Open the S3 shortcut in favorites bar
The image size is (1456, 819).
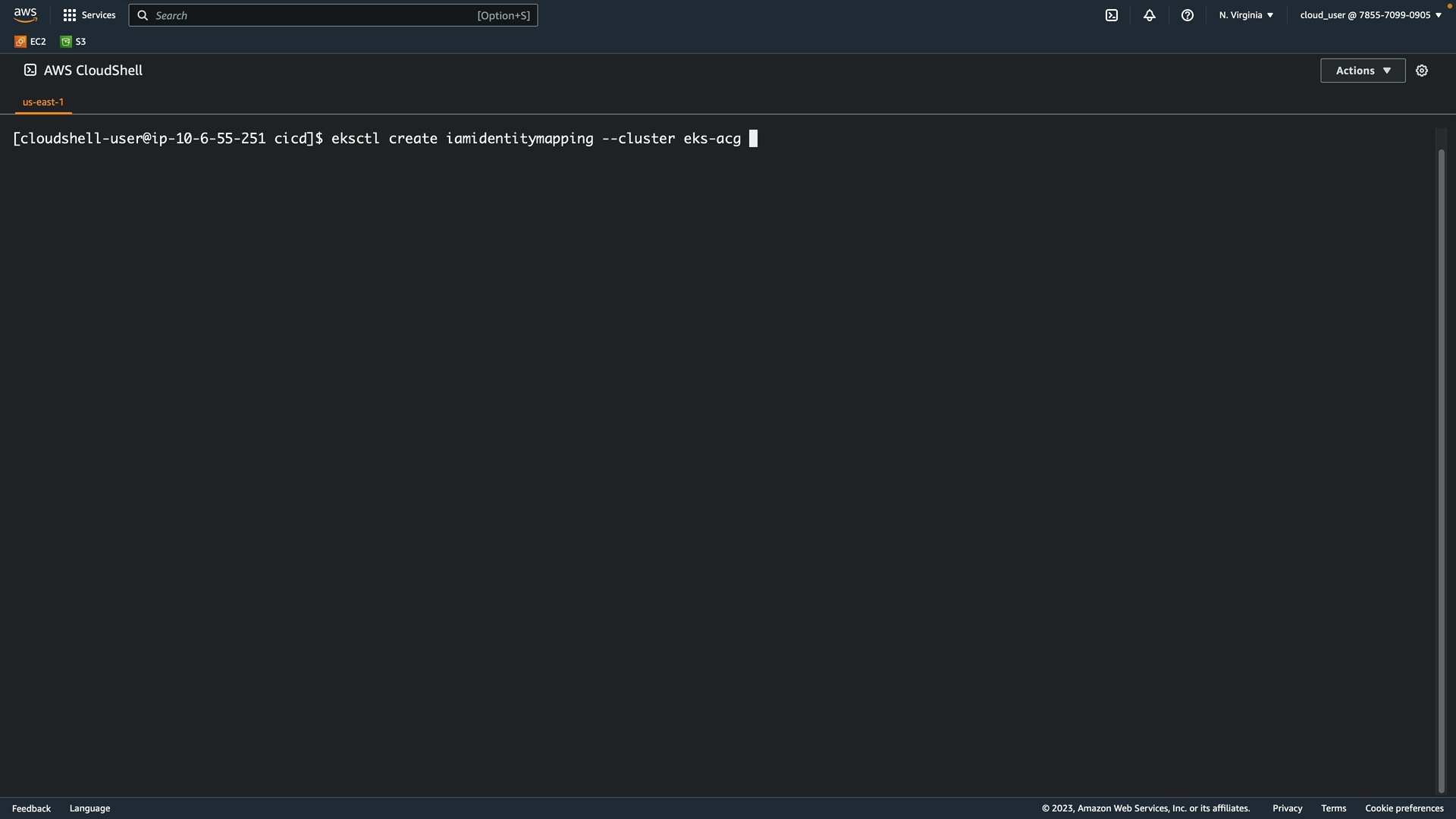pos(74,42)
